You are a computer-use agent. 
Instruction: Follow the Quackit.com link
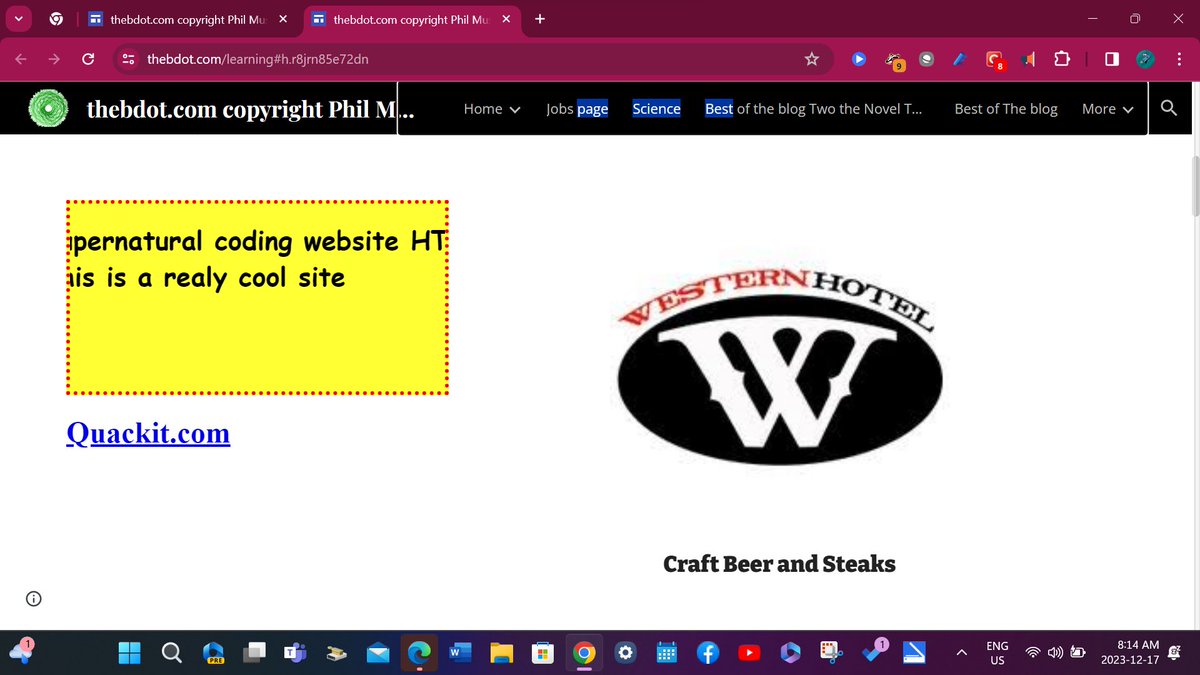(x=148, y=433)
